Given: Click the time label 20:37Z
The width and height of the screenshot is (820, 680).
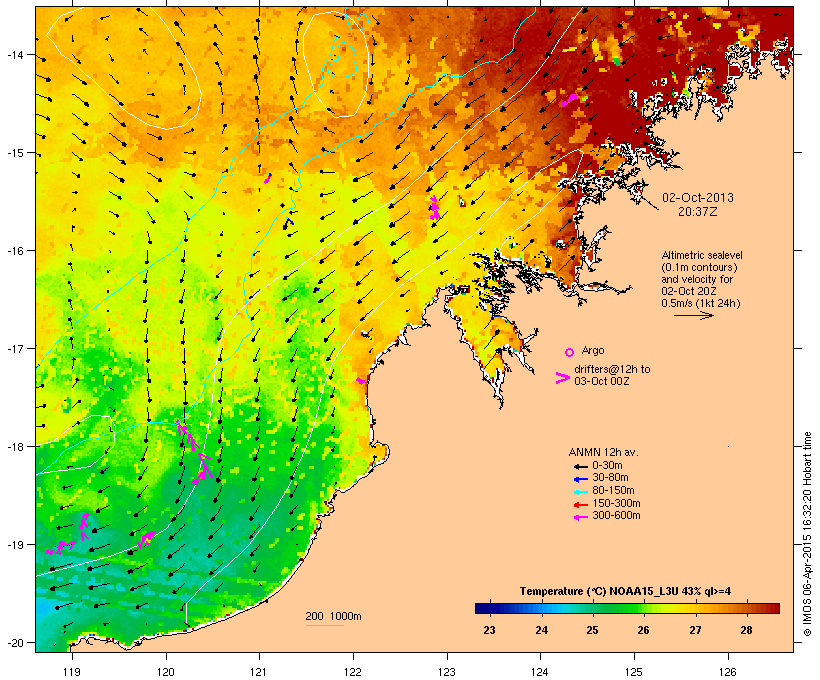Looking at the screenshot, I should coord(698,212).
